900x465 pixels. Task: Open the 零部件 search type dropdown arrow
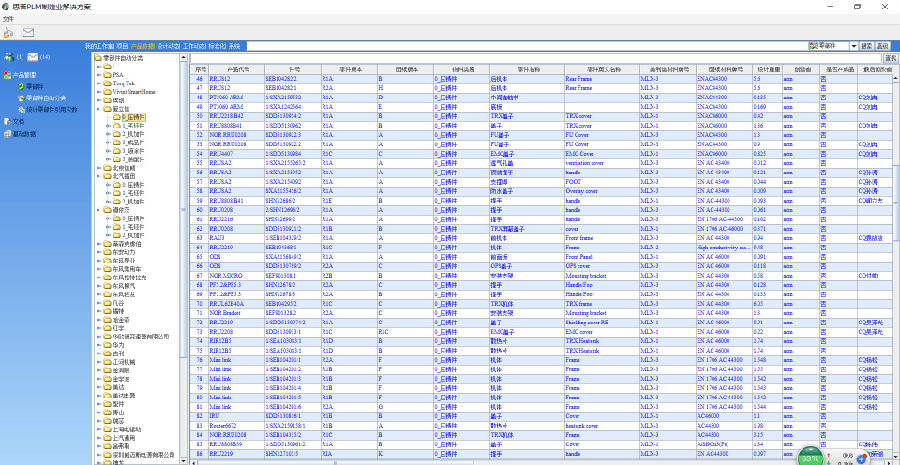(854, 46)
